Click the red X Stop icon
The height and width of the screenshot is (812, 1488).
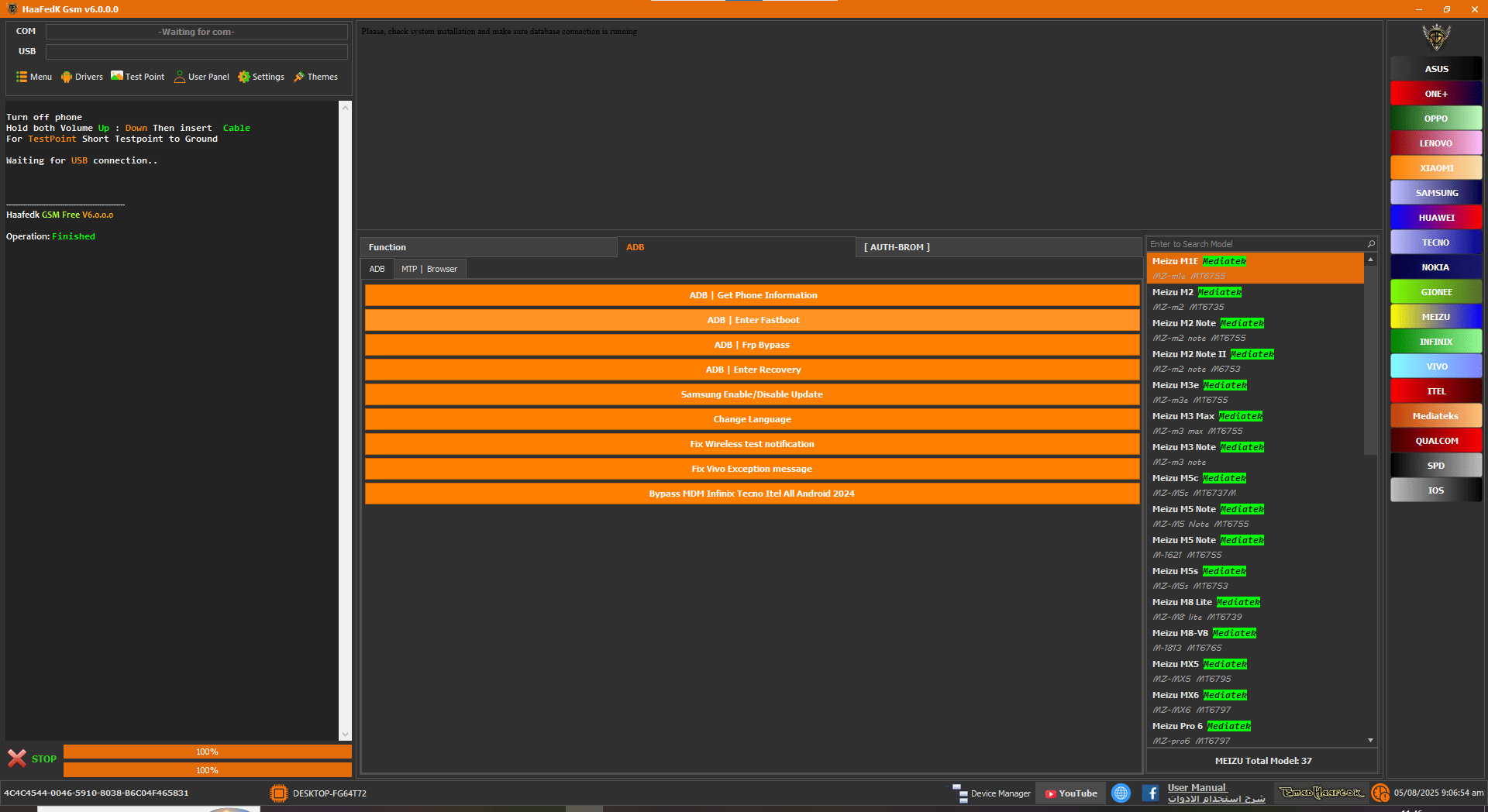pos(17,759)
